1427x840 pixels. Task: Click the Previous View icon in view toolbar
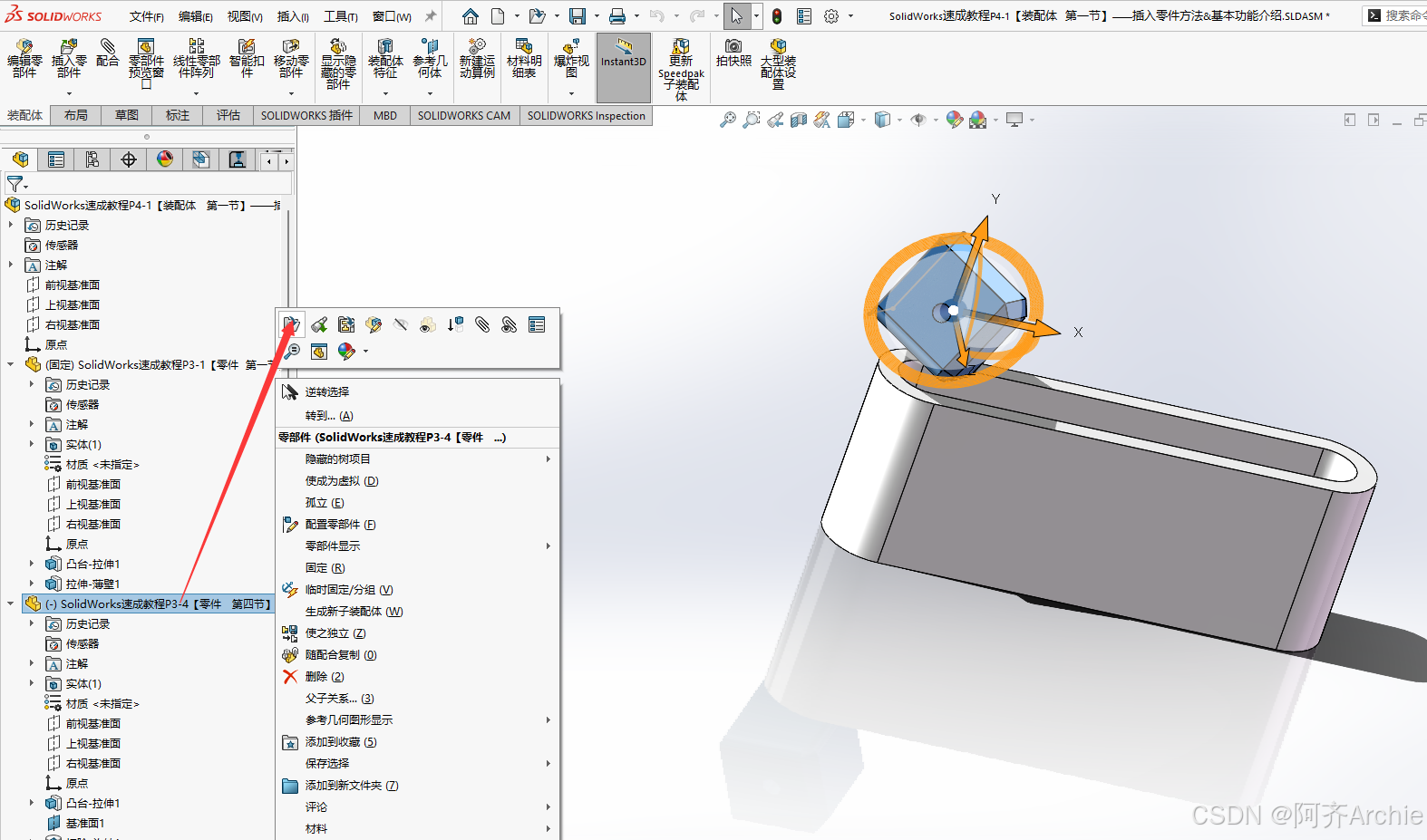click(x=774, y=120)
